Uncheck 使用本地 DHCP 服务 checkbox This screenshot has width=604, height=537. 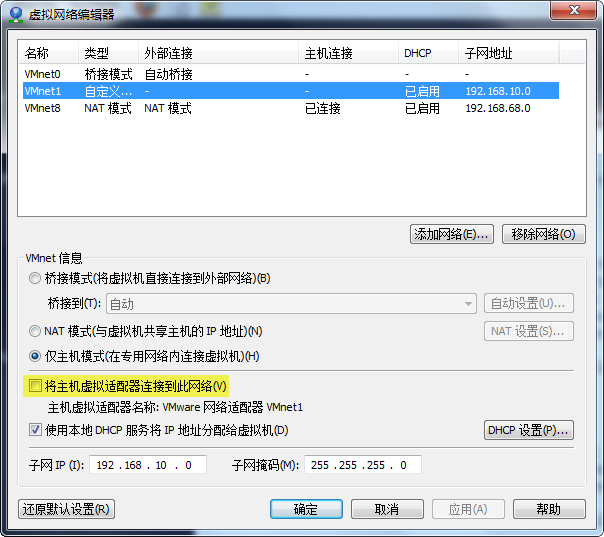[x=35, y=430]
